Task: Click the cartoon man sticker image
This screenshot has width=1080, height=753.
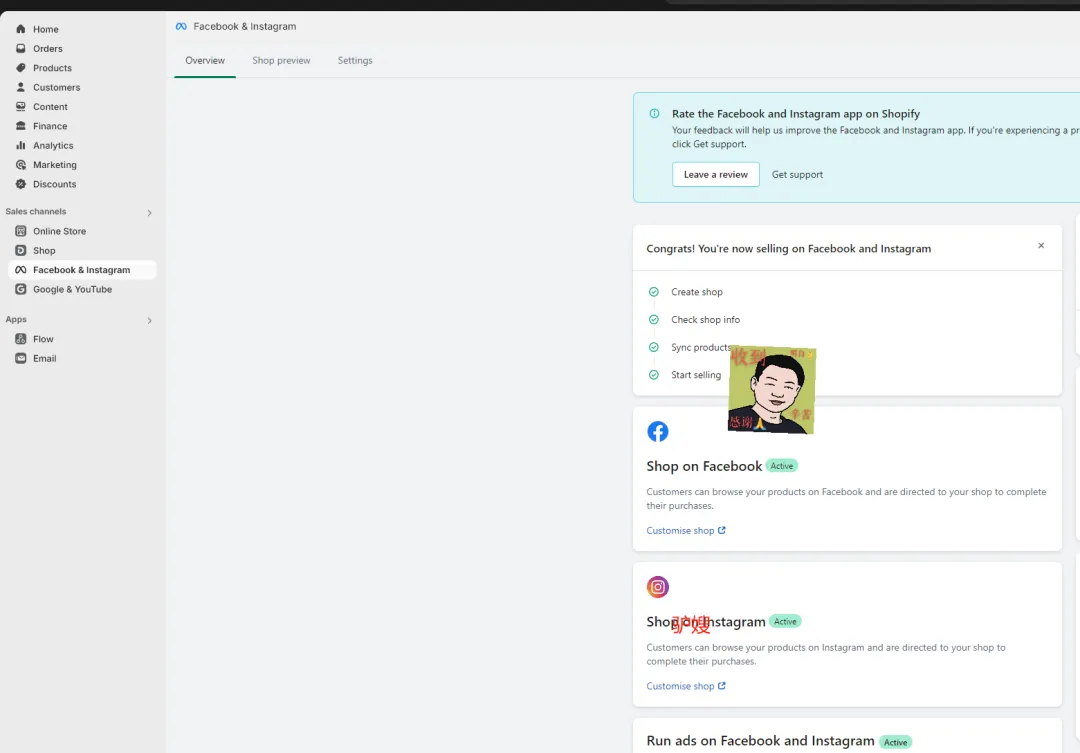Action: [772, 390]
